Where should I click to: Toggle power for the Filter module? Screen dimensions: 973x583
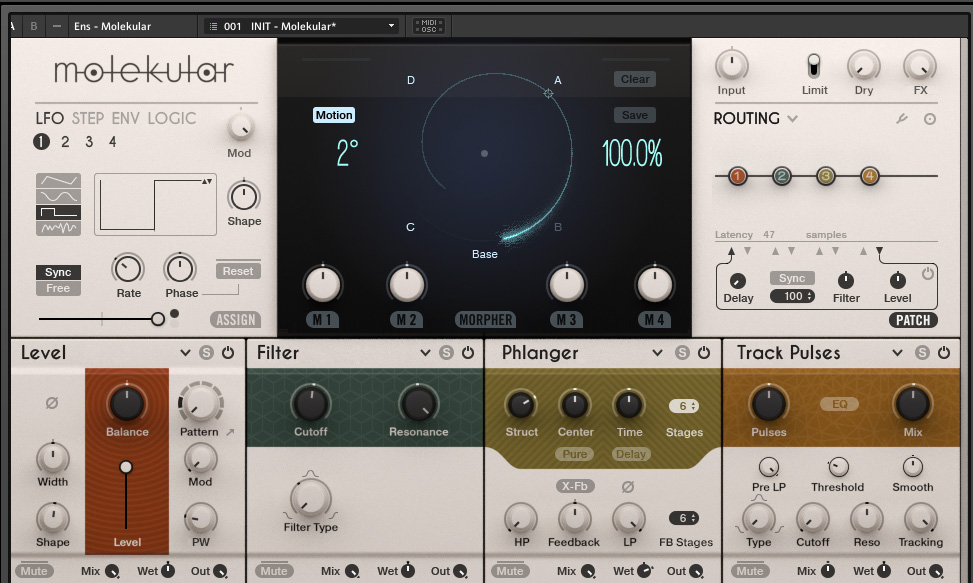(468, 353)
